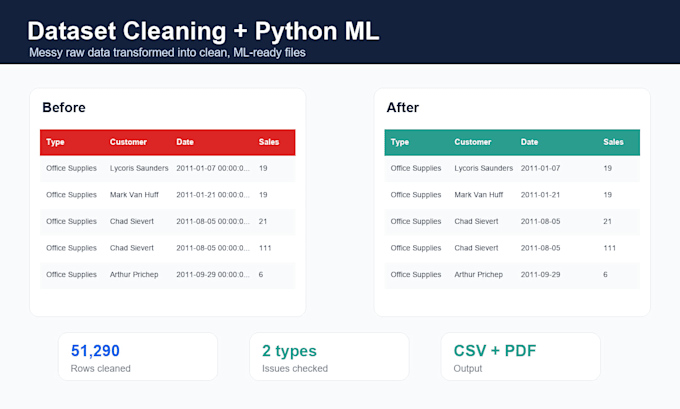Select "Mark Van Huff" in the Before table
Viewport: 680px width, 409px height.
click(x=134, y=195)
